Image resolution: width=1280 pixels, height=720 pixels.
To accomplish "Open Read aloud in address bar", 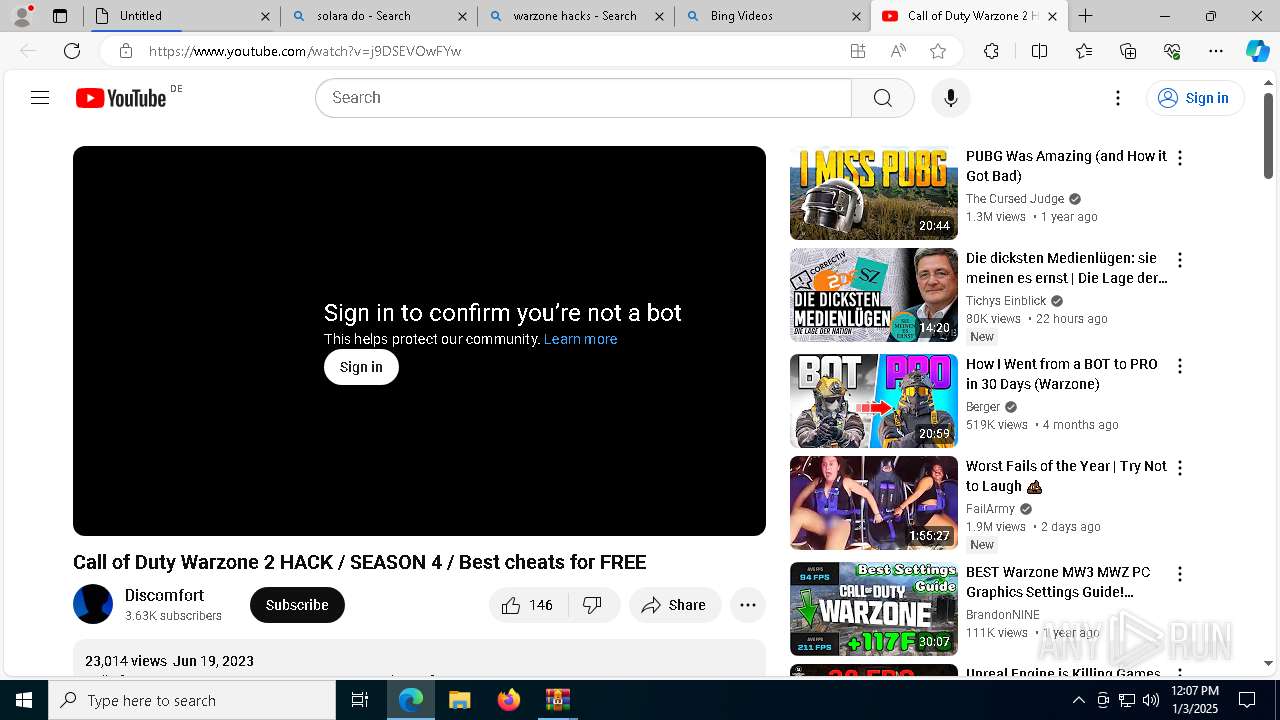I will click(898, 51).
